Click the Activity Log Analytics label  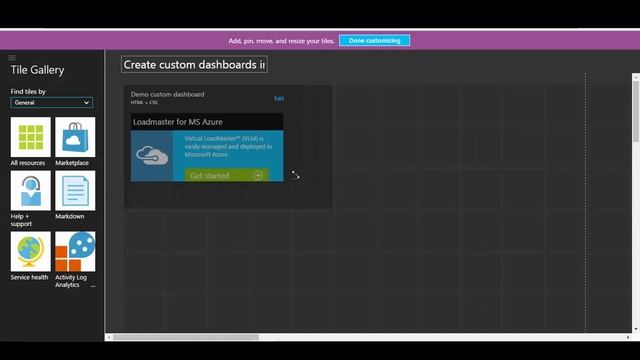[x=71, y=281]
